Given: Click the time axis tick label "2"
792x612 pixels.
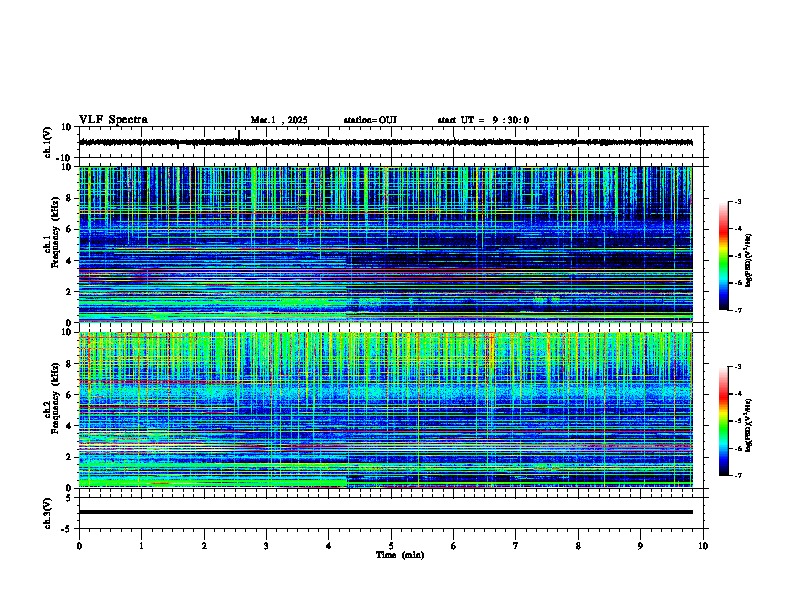Looking at the screenshot, I should (x=204, y=546).
